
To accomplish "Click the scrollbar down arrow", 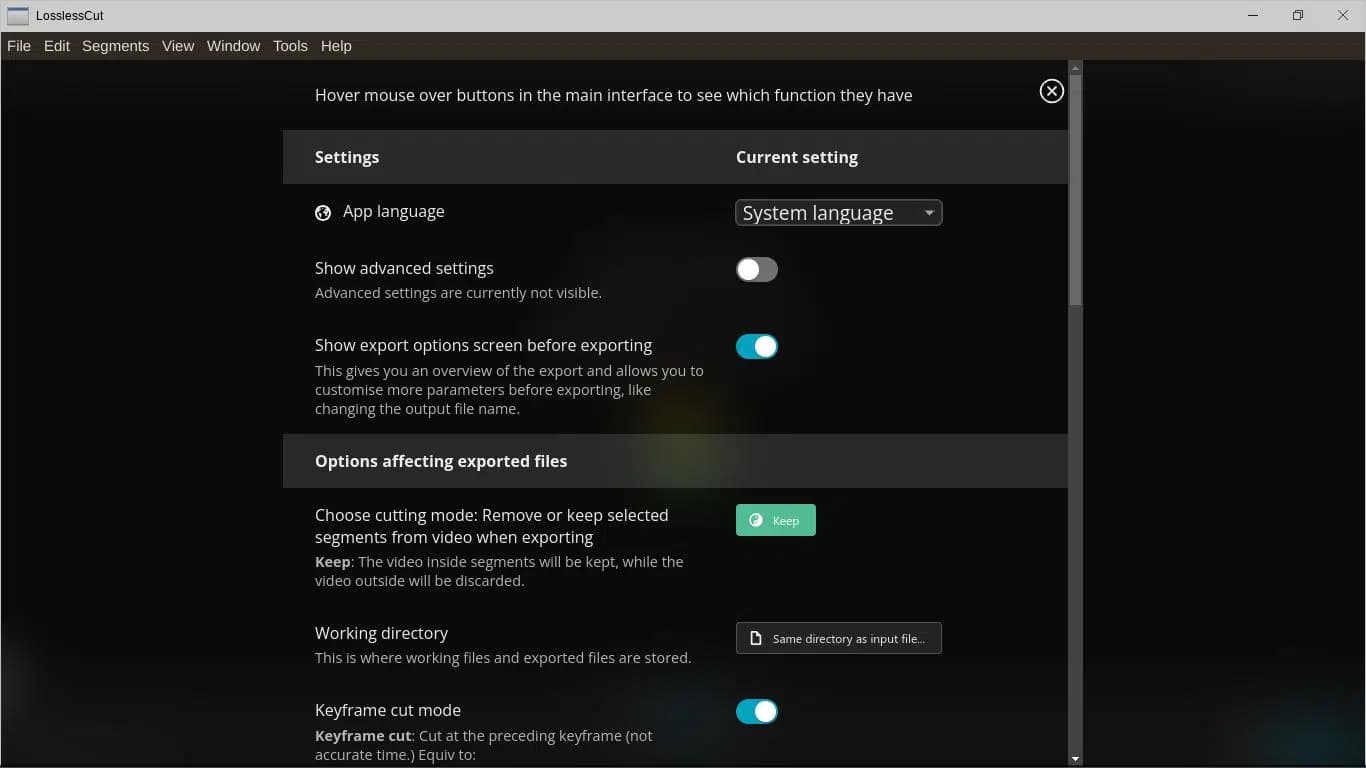I will coord(1075,759).
